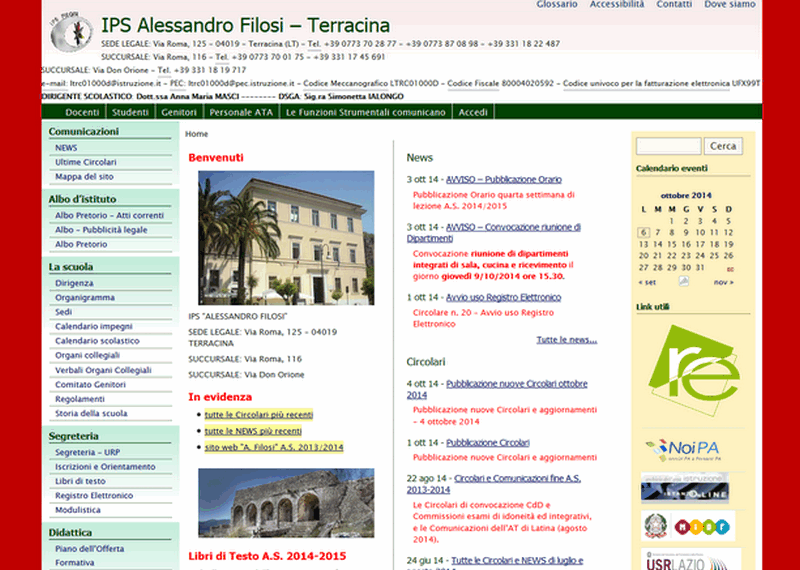Viewport: 800px width, 570px height.
Task: Go to next month 'nov' in the calendar
Action: click(723, 282)
